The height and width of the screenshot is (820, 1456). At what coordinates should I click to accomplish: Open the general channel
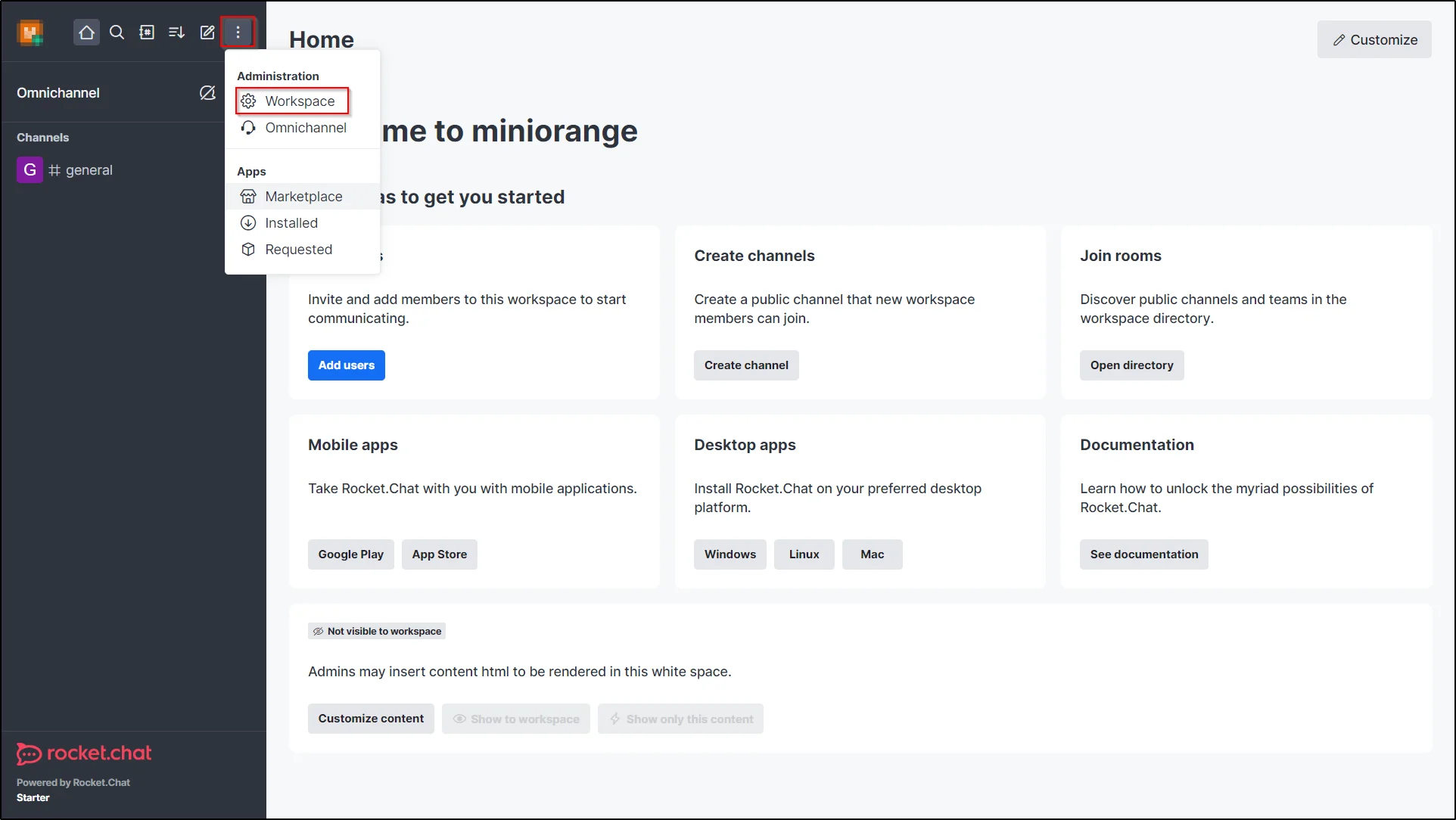tap(133, 170)
